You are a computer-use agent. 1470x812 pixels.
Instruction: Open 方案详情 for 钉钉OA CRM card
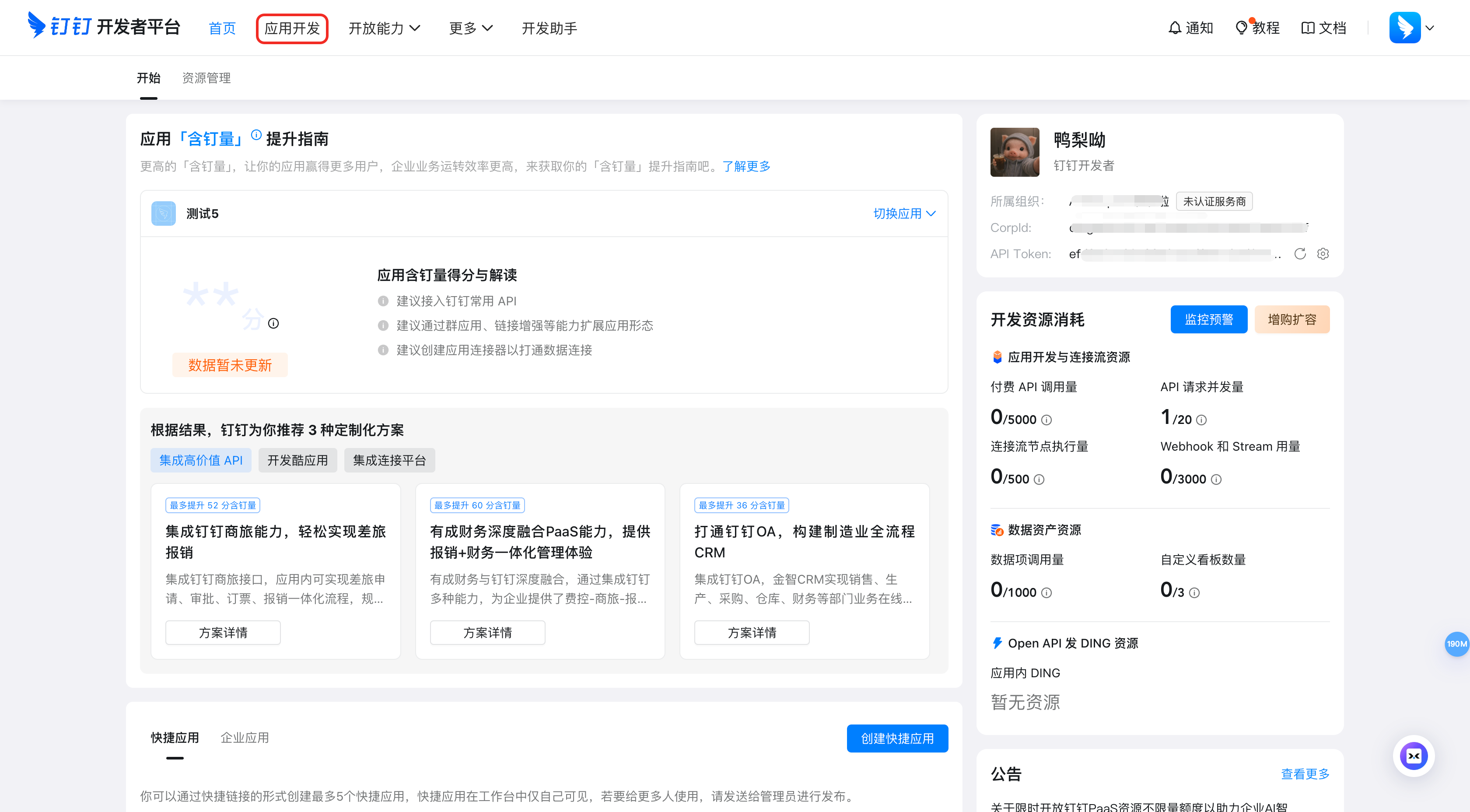752,633
